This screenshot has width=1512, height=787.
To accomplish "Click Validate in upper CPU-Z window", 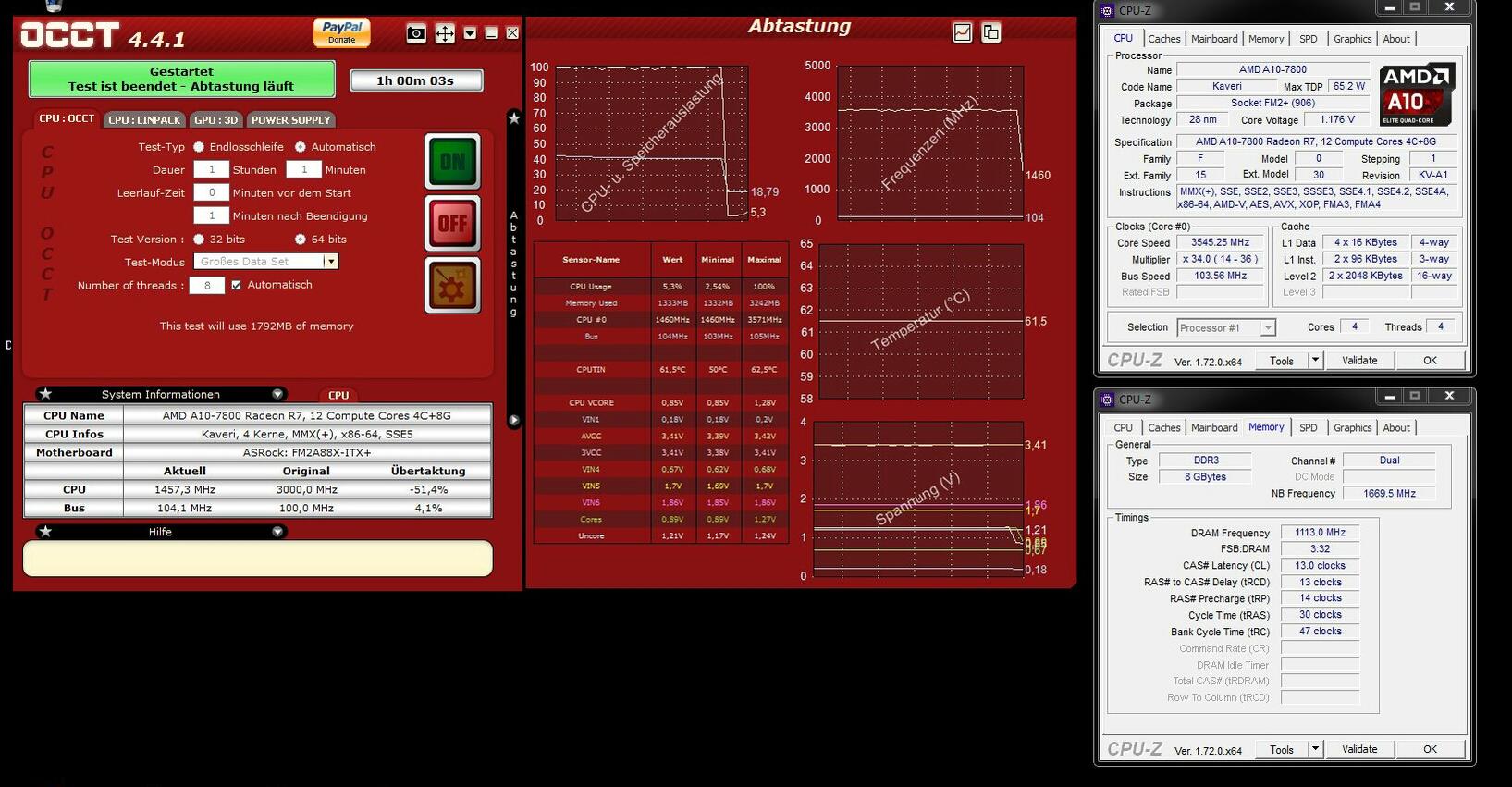I will pyautogui.click(x=1359, y=361).
